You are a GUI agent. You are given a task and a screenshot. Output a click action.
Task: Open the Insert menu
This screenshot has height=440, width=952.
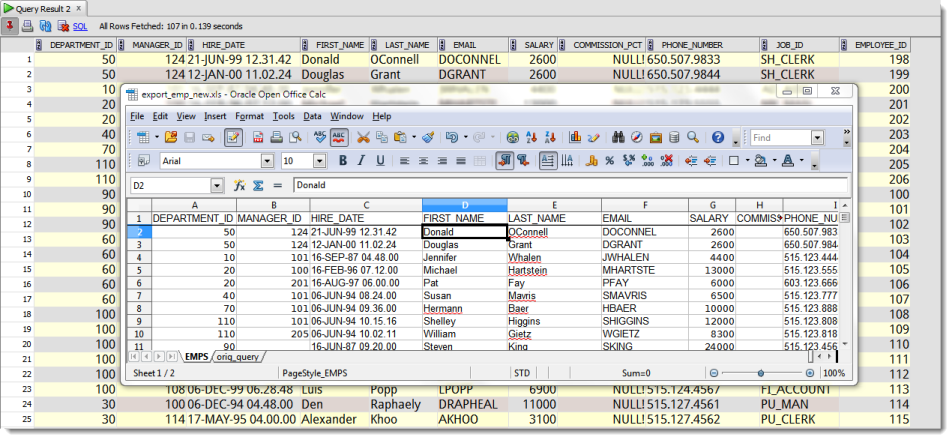click(x=215, y=116)
